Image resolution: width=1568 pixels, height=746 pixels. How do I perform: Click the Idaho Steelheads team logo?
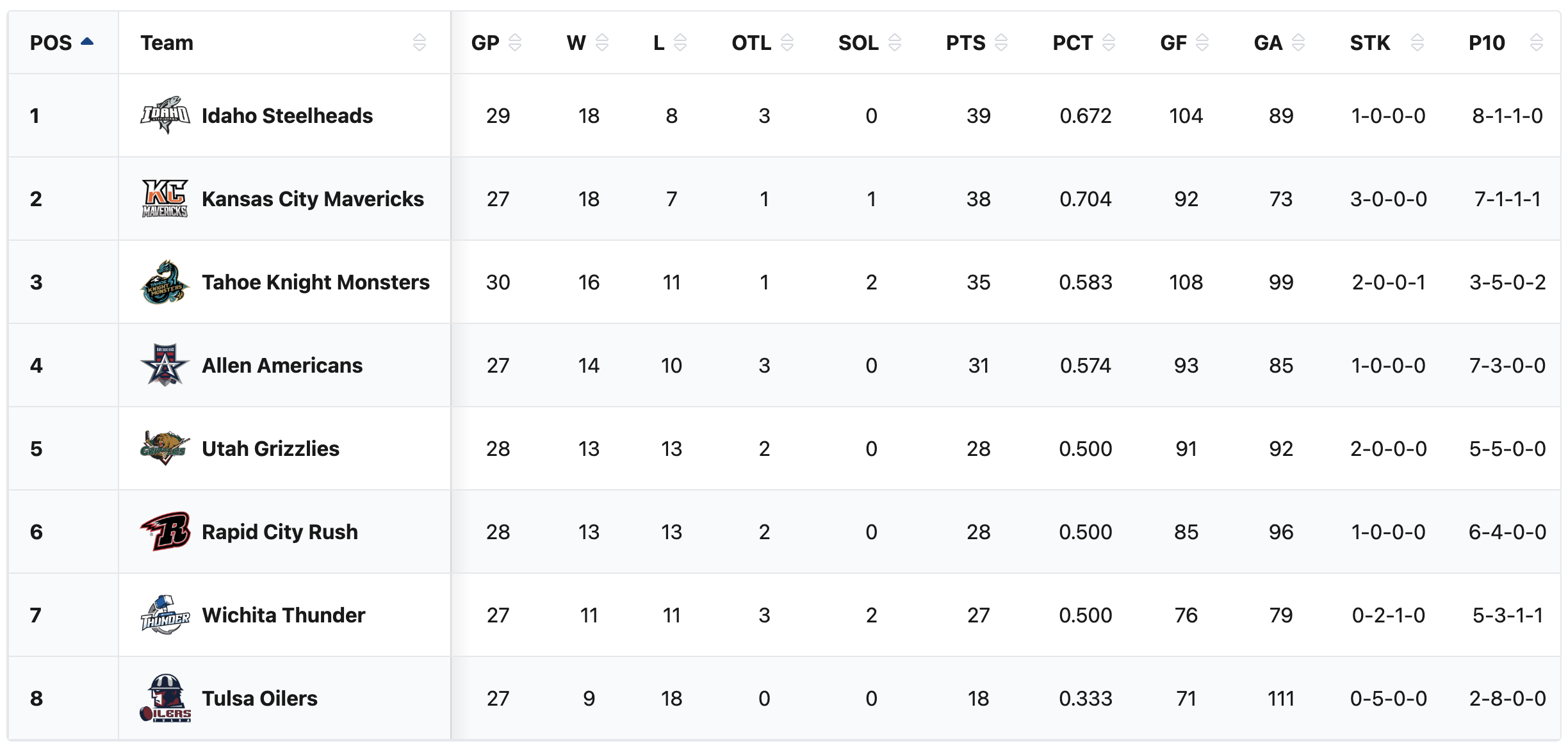tap(165, 115)
